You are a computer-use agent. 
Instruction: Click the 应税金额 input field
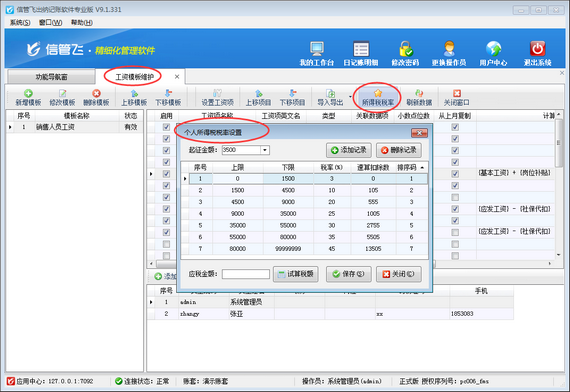pos(246,274)
